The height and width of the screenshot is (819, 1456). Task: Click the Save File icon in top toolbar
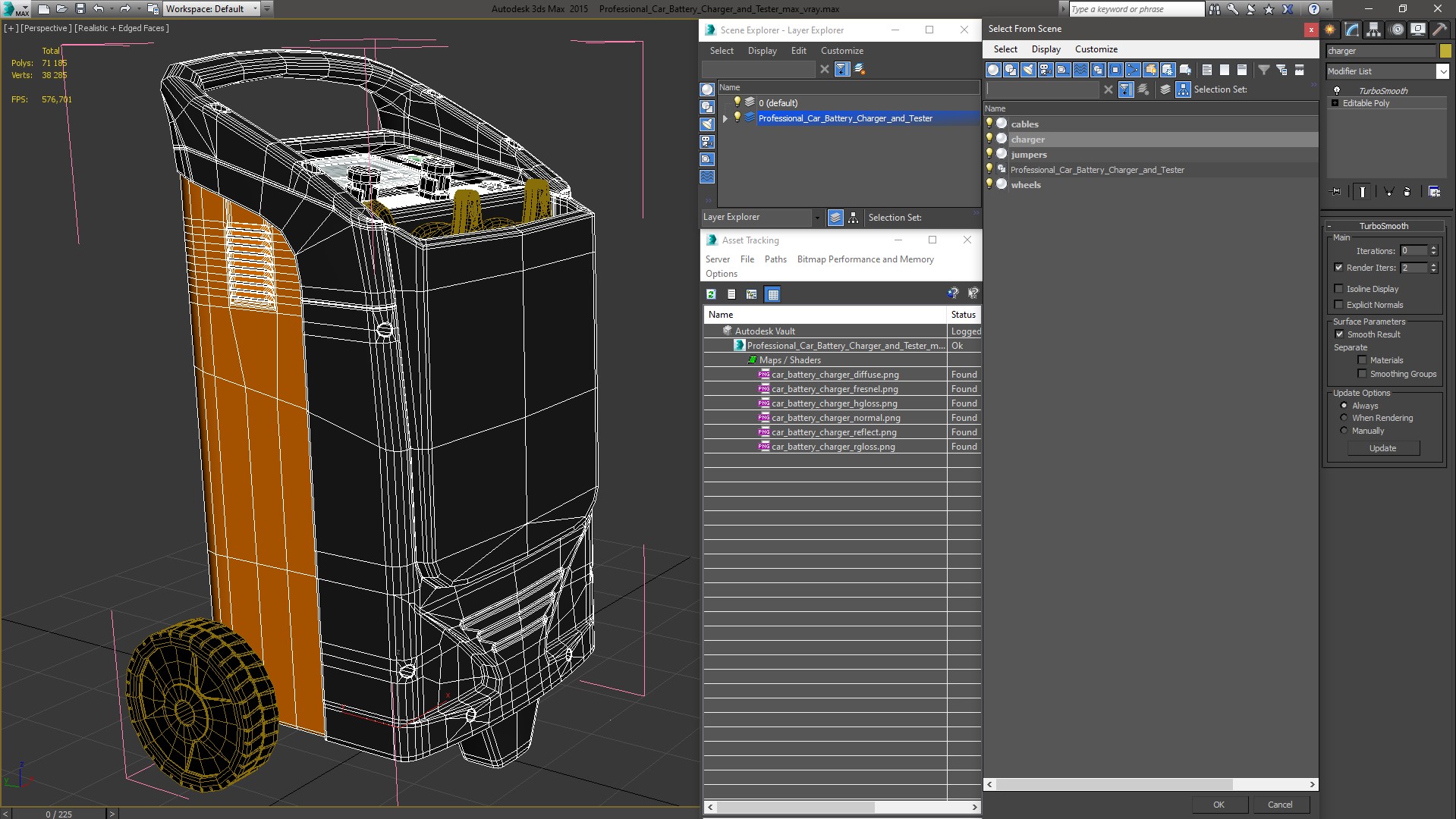pyautogui.click(x=80, y=9)
